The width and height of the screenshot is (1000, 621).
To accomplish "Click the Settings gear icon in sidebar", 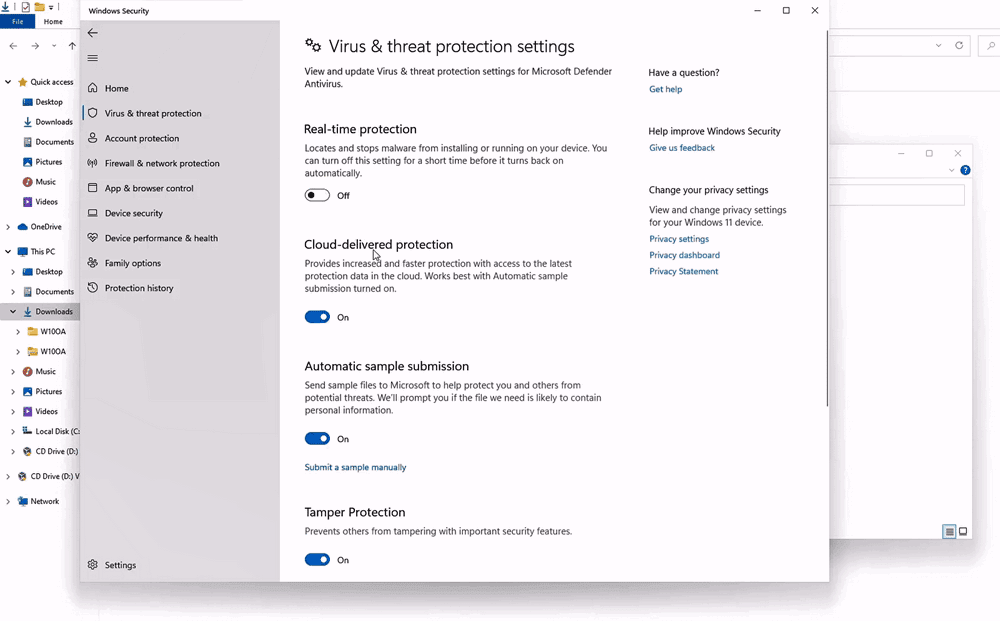I will 92,564.
